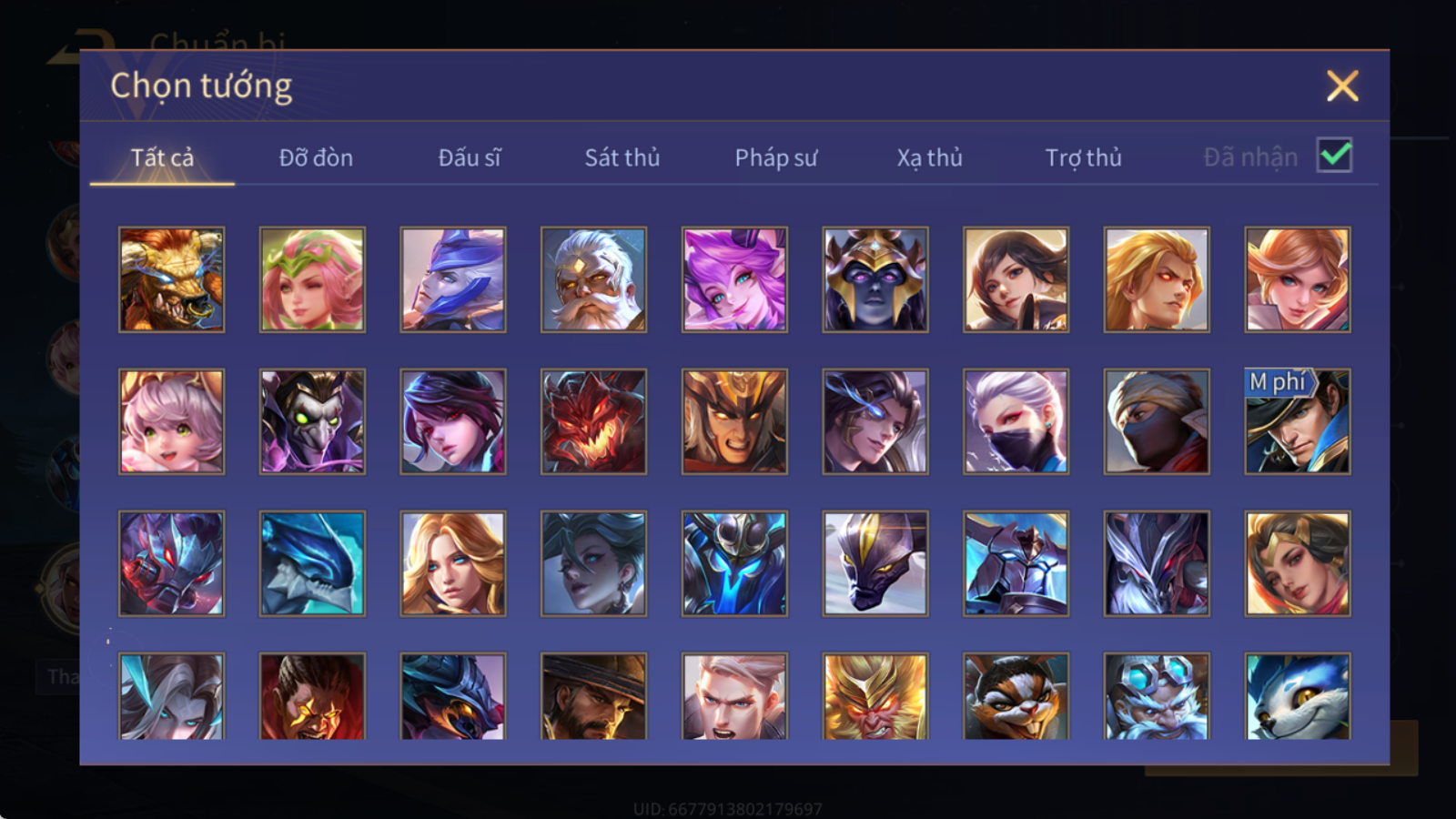The height and width of the screenshot is (819, 1456).
Task: Switch to the Đỡ đòn tab
Action: (x=316, y=157)
